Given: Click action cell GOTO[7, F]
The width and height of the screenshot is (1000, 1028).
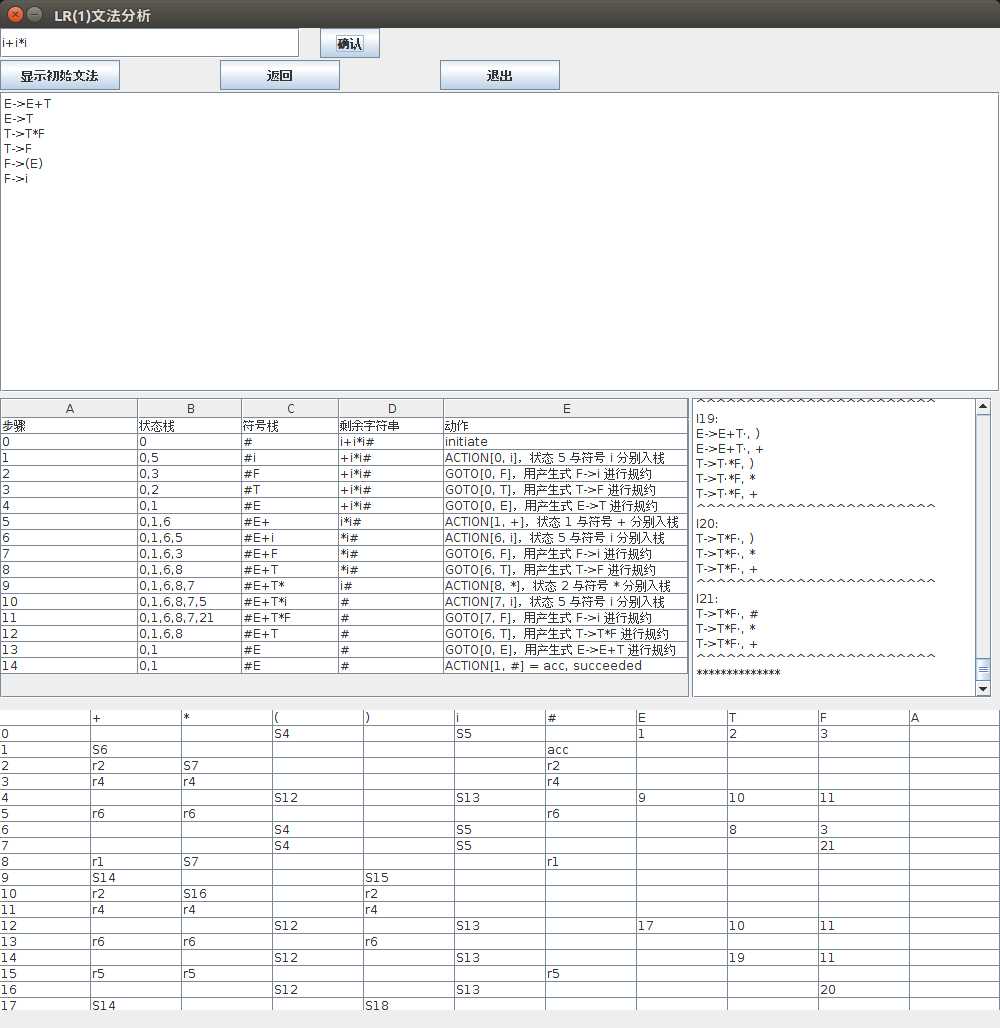Looking at the screenshot, I should click(x=566, y=618).
